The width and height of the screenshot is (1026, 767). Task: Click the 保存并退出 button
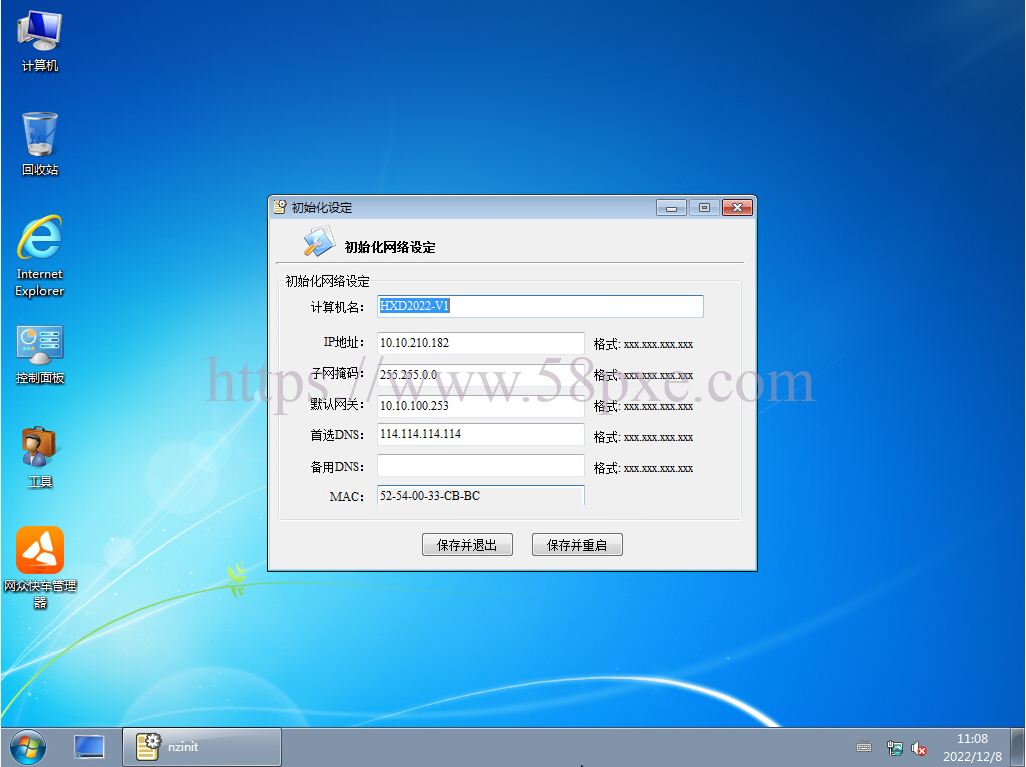click(x=467, y=544)
